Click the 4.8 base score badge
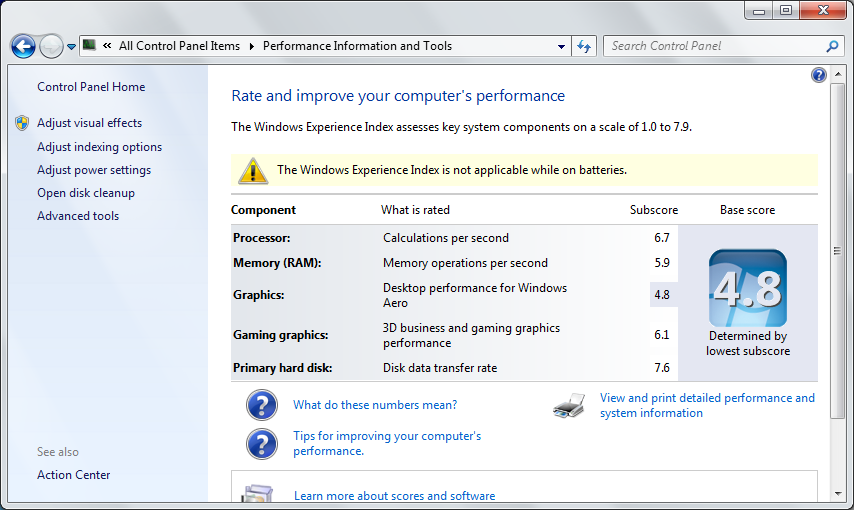This screenshot has height=510, width=854. tap(747, 288)
